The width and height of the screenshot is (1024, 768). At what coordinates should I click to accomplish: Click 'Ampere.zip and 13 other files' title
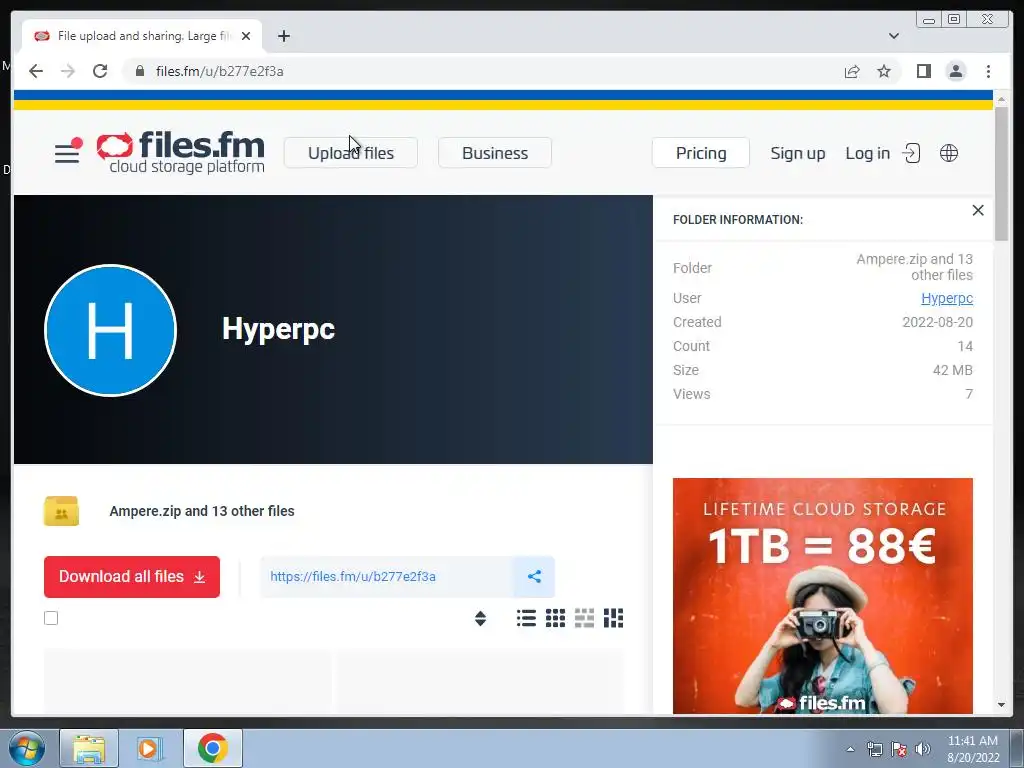point(202,511)
